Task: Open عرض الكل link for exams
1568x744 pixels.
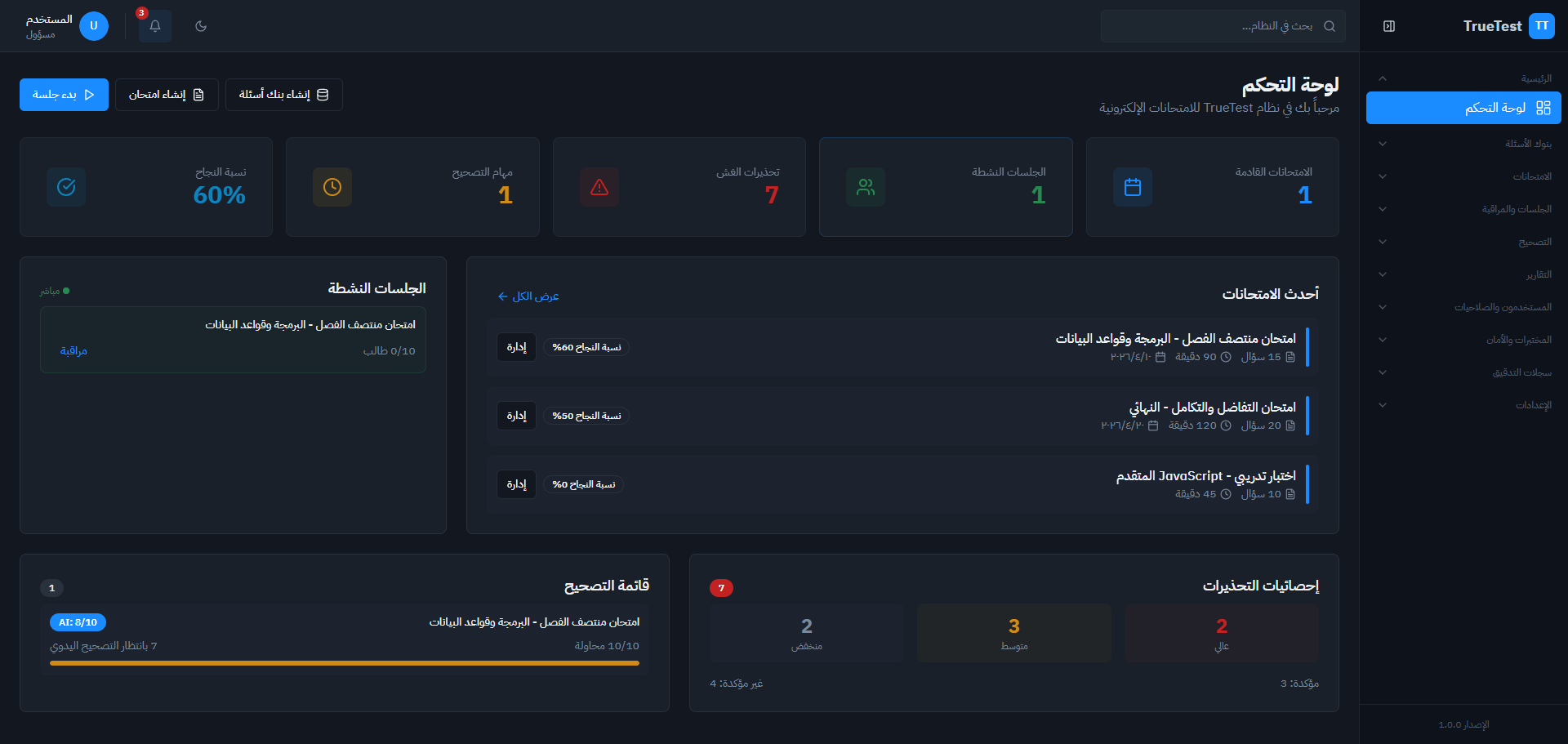Action: tap(528, 296)
